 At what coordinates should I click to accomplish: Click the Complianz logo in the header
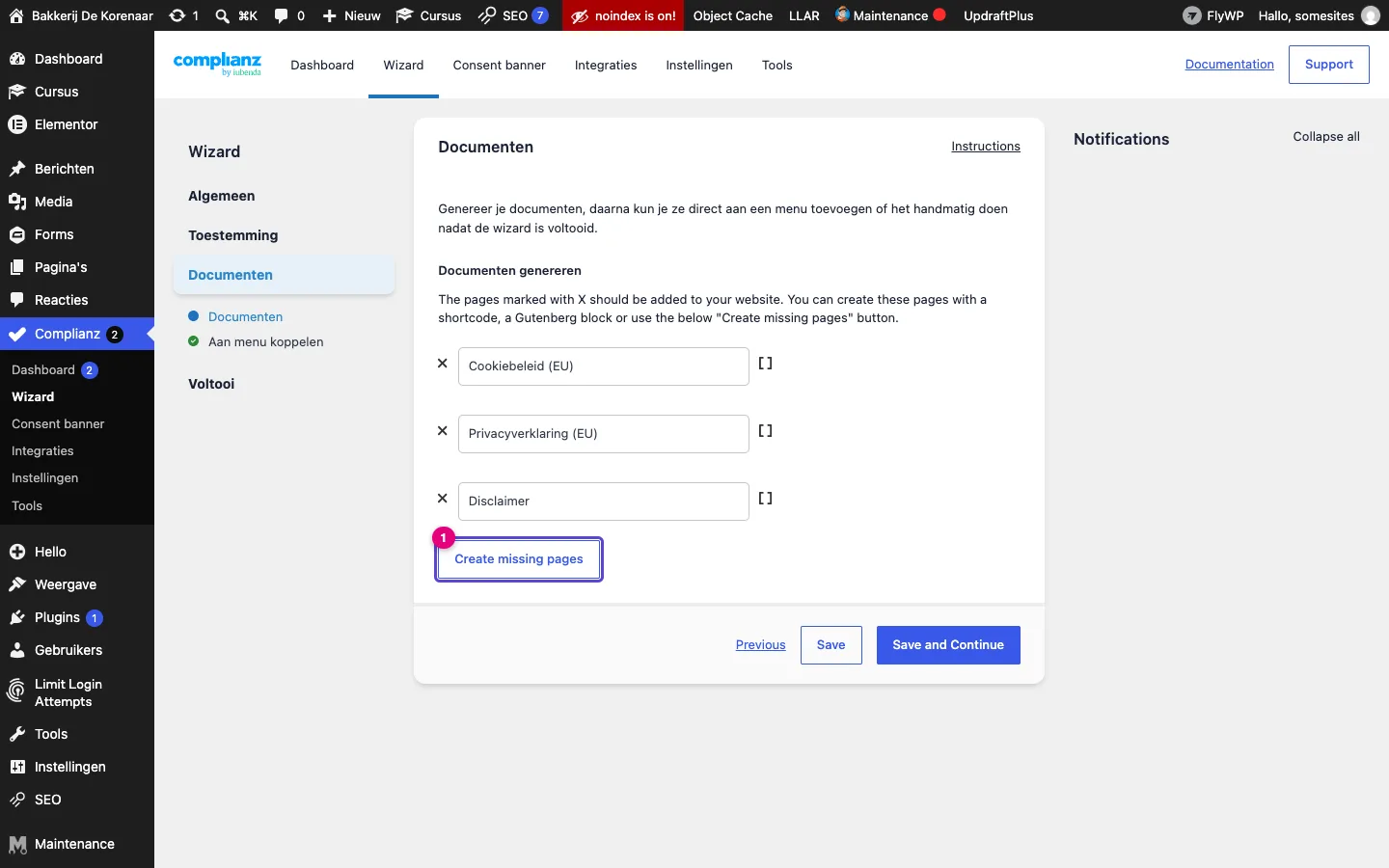click(217, 64)
